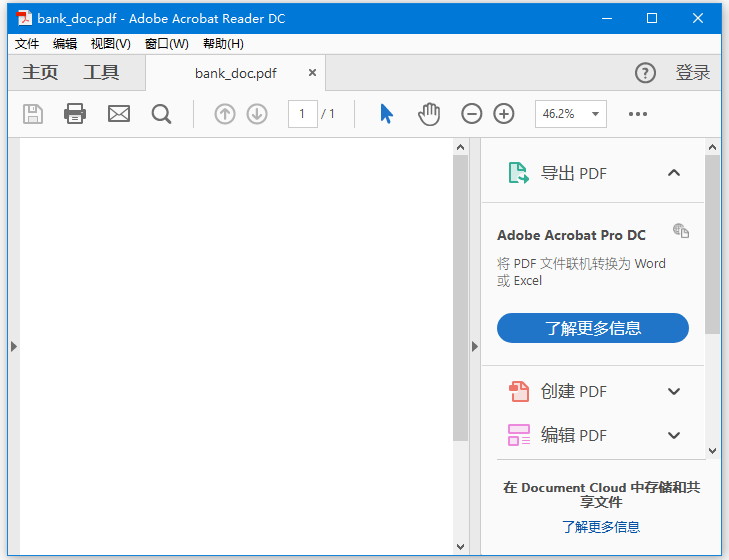Open the 视图(V) menu
Image resolution: width=729 pixels, height=560 pixels.
[111, 44]
